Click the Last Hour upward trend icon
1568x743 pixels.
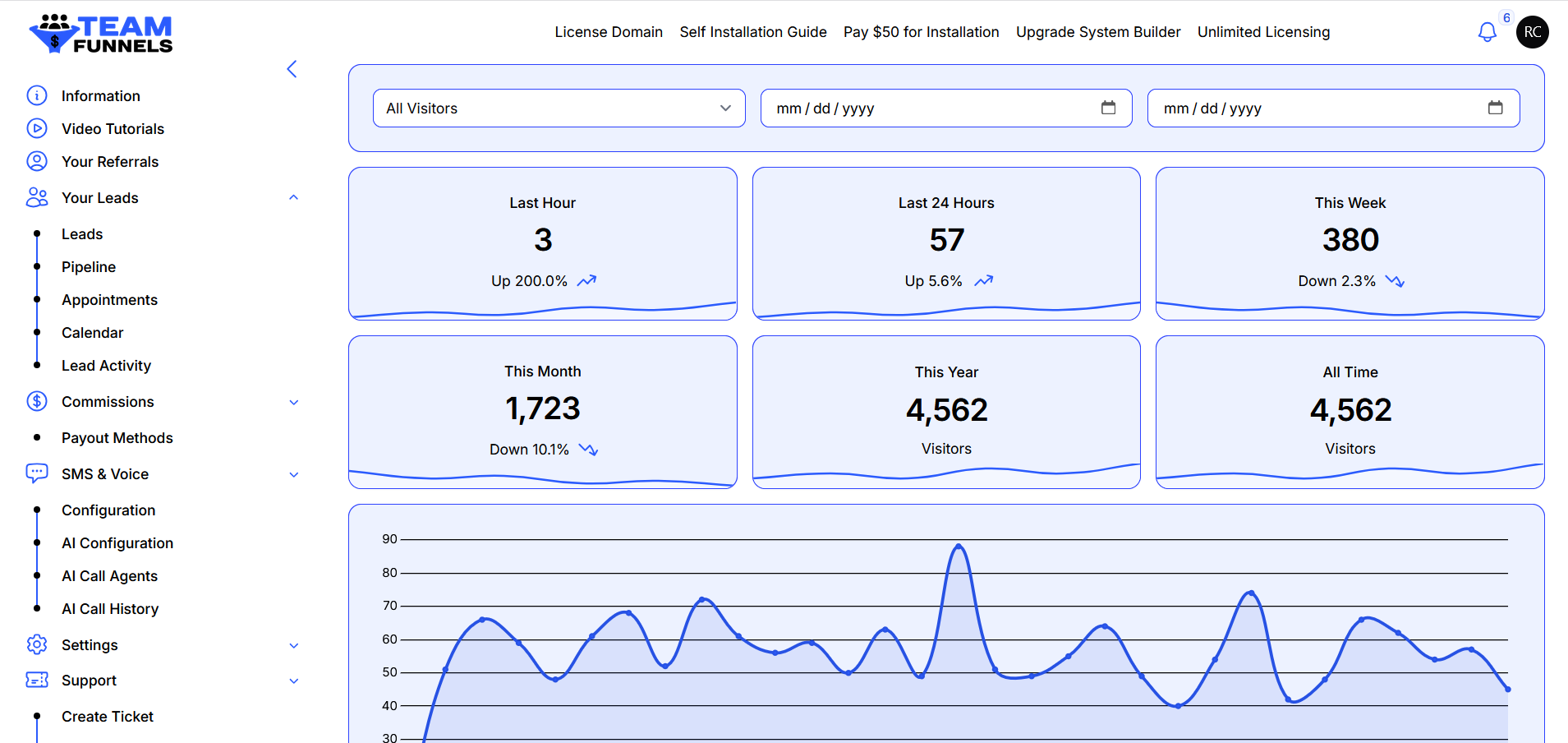coord(586,281)
